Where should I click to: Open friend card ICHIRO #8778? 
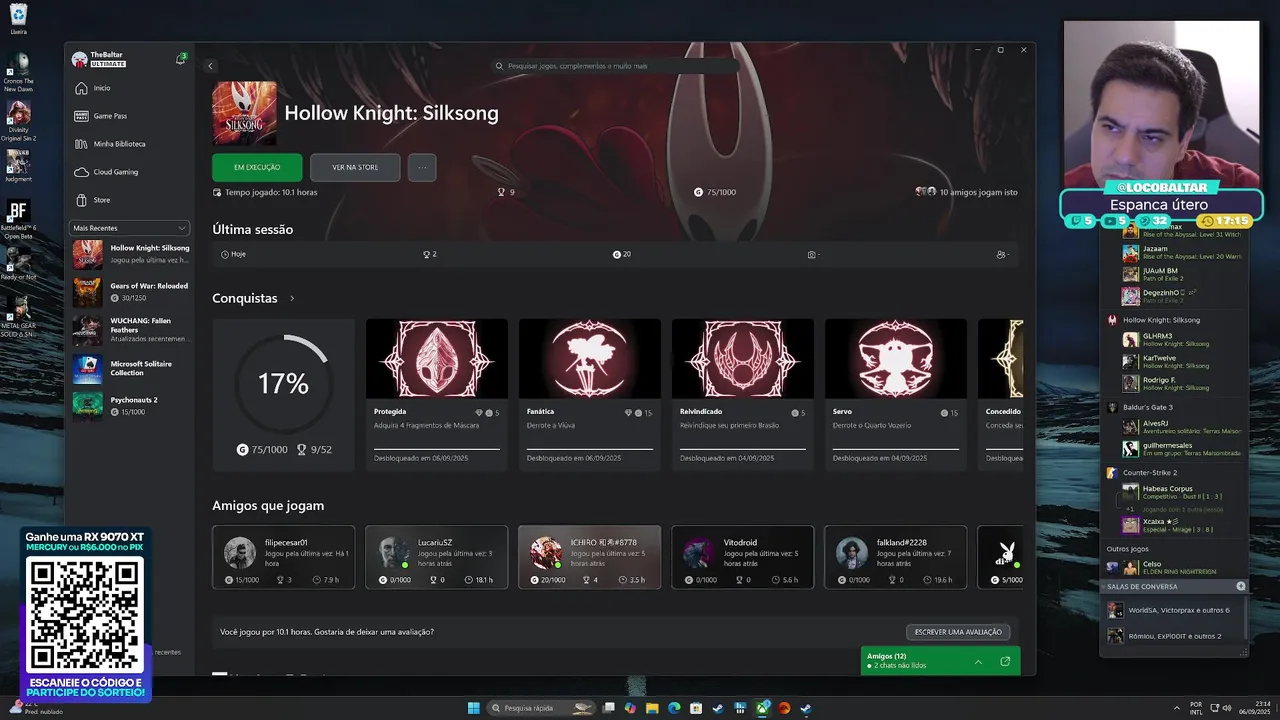click(x=589, y=557)
